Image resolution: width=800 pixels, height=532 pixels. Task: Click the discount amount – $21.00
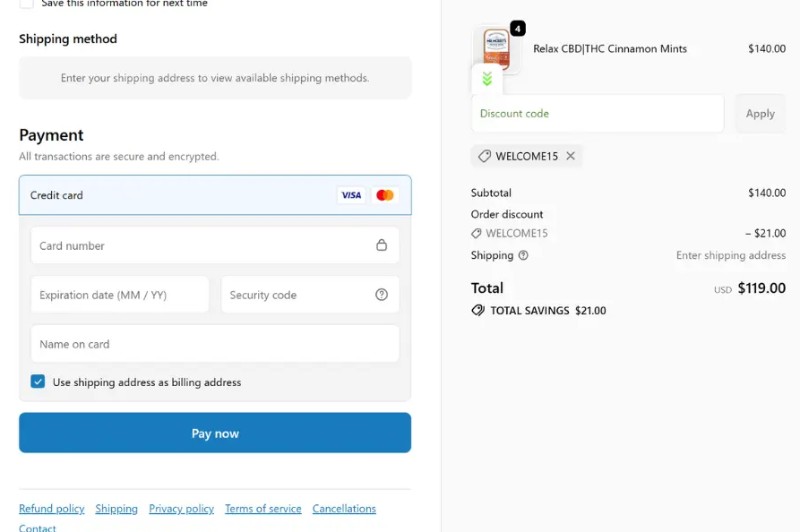pos(765,233)
